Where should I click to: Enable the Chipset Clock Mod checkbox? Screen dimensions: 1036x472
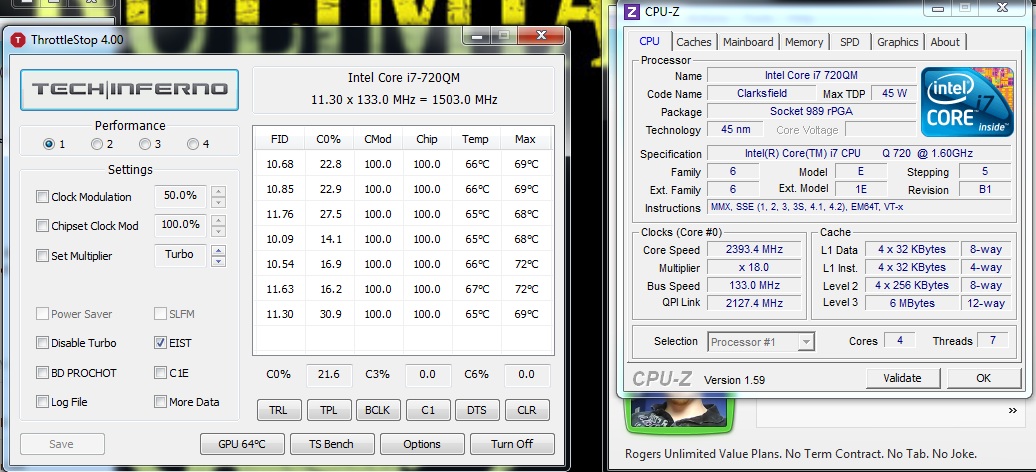click(42, 226)
